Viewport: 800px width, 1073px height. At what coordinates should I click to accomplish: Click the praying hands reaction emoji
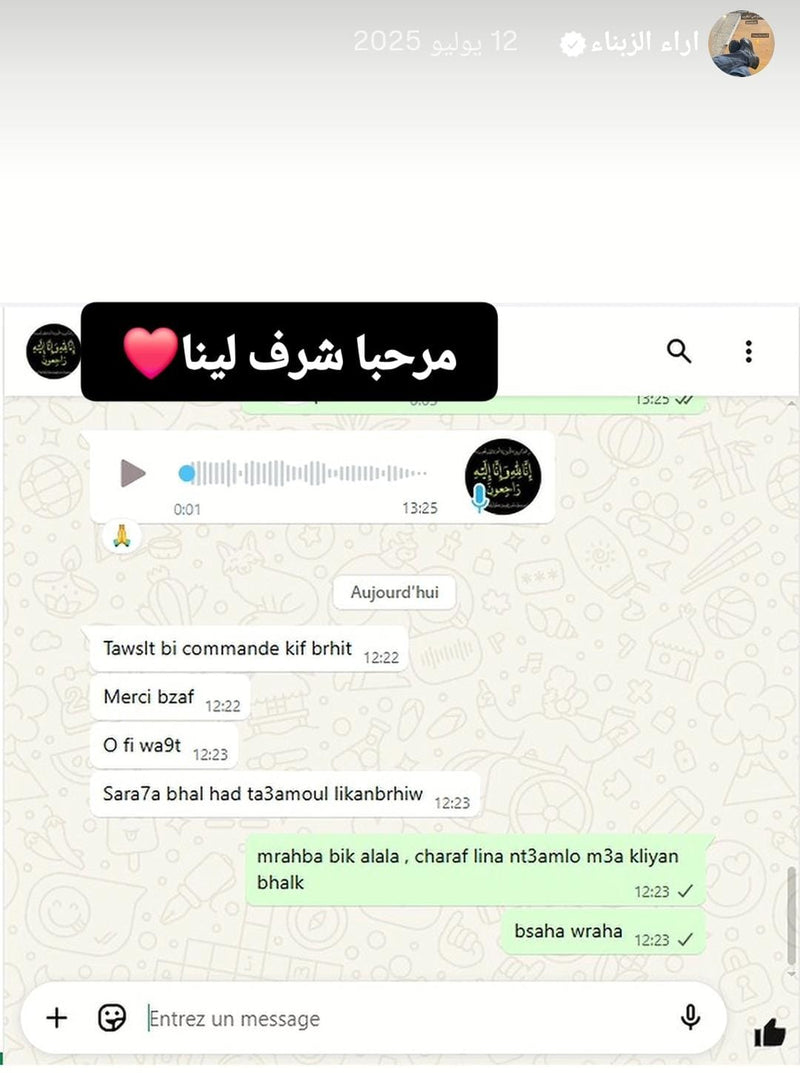(x=122, y=535)
